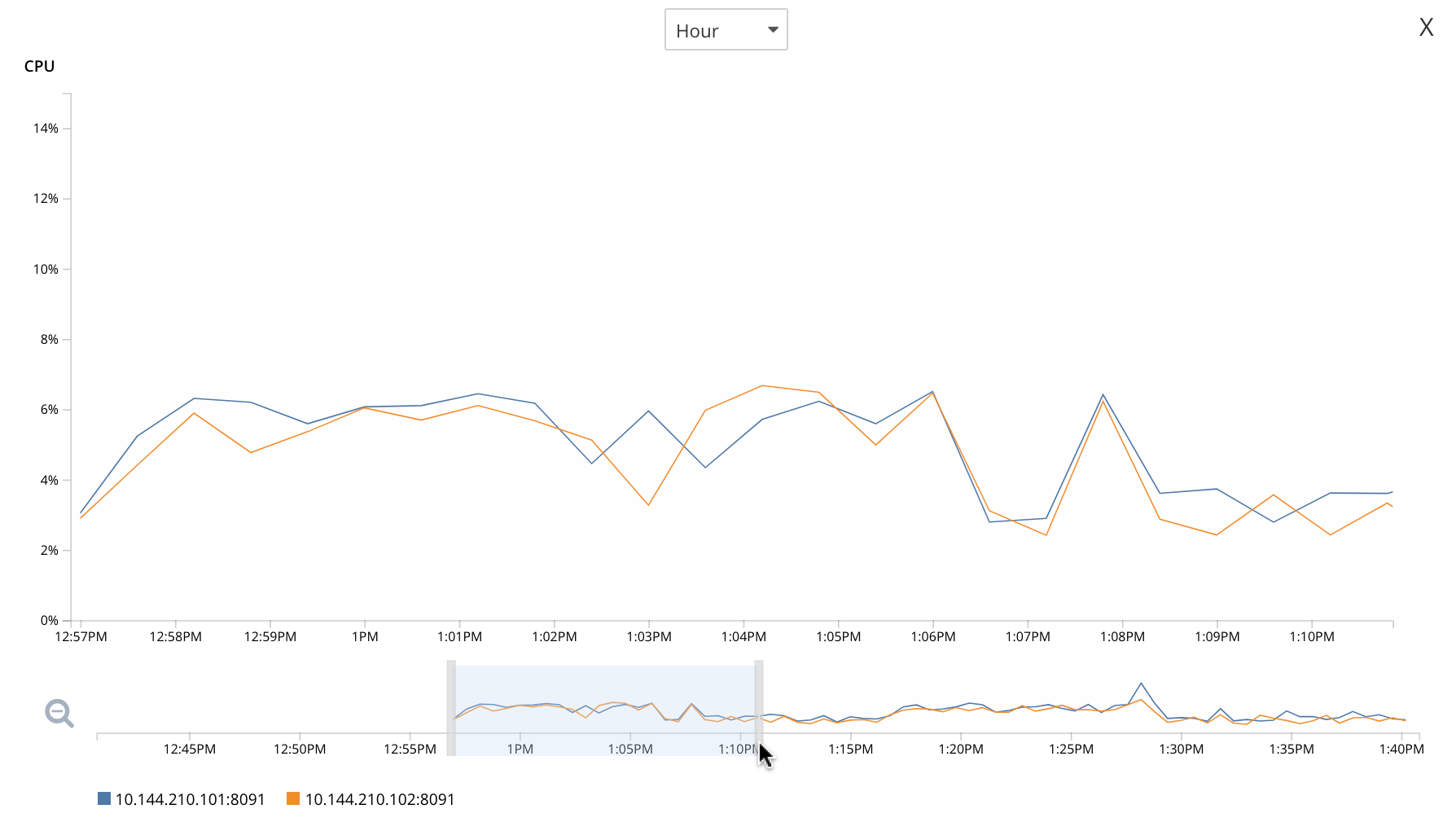Click the dropdown arrow beside Hour
1456x831 pixels.
(x=773, y=30)
